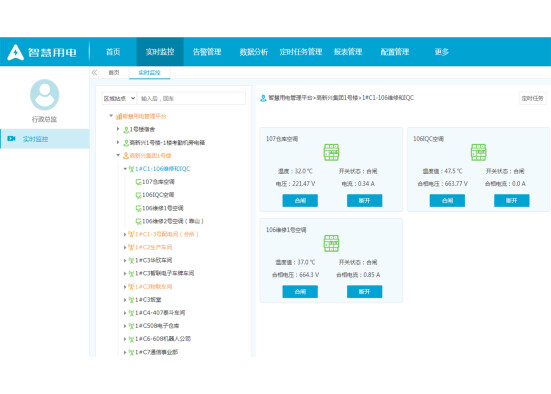Click the 221.47 V voltage reading
This screenshot has width=551, height=394.
(305, 184)
